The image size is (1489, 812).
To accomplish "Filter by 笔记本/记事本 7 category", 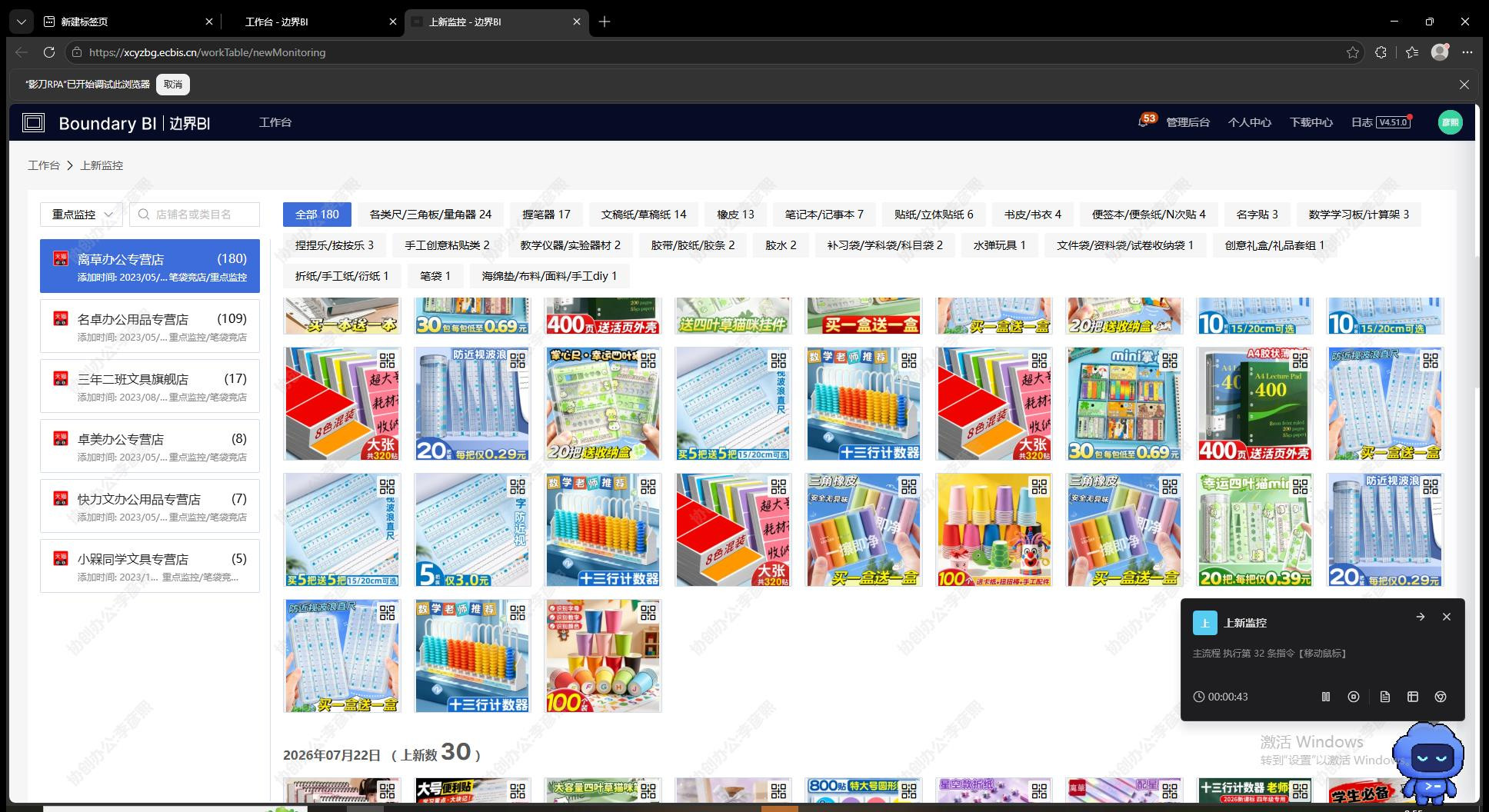I will 824,215.
